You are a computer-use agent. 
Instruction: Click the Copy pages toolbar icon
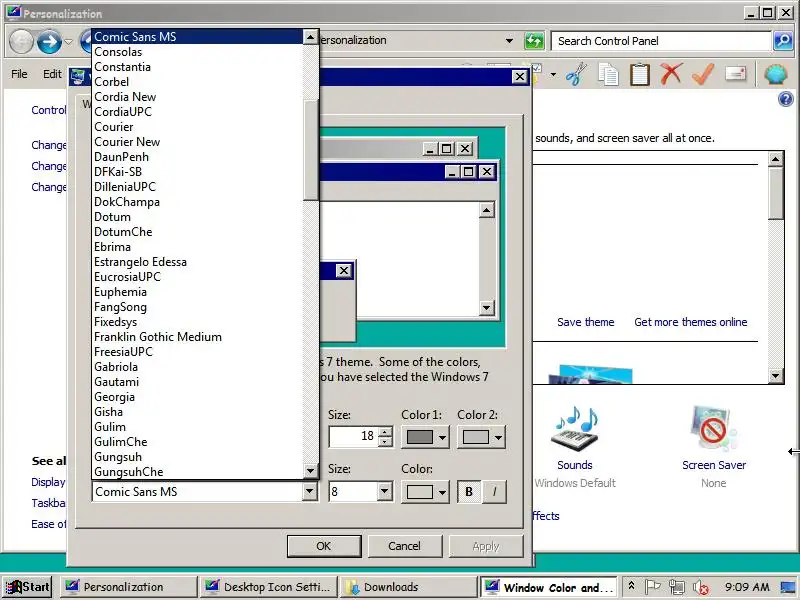(x=608, y=74)
